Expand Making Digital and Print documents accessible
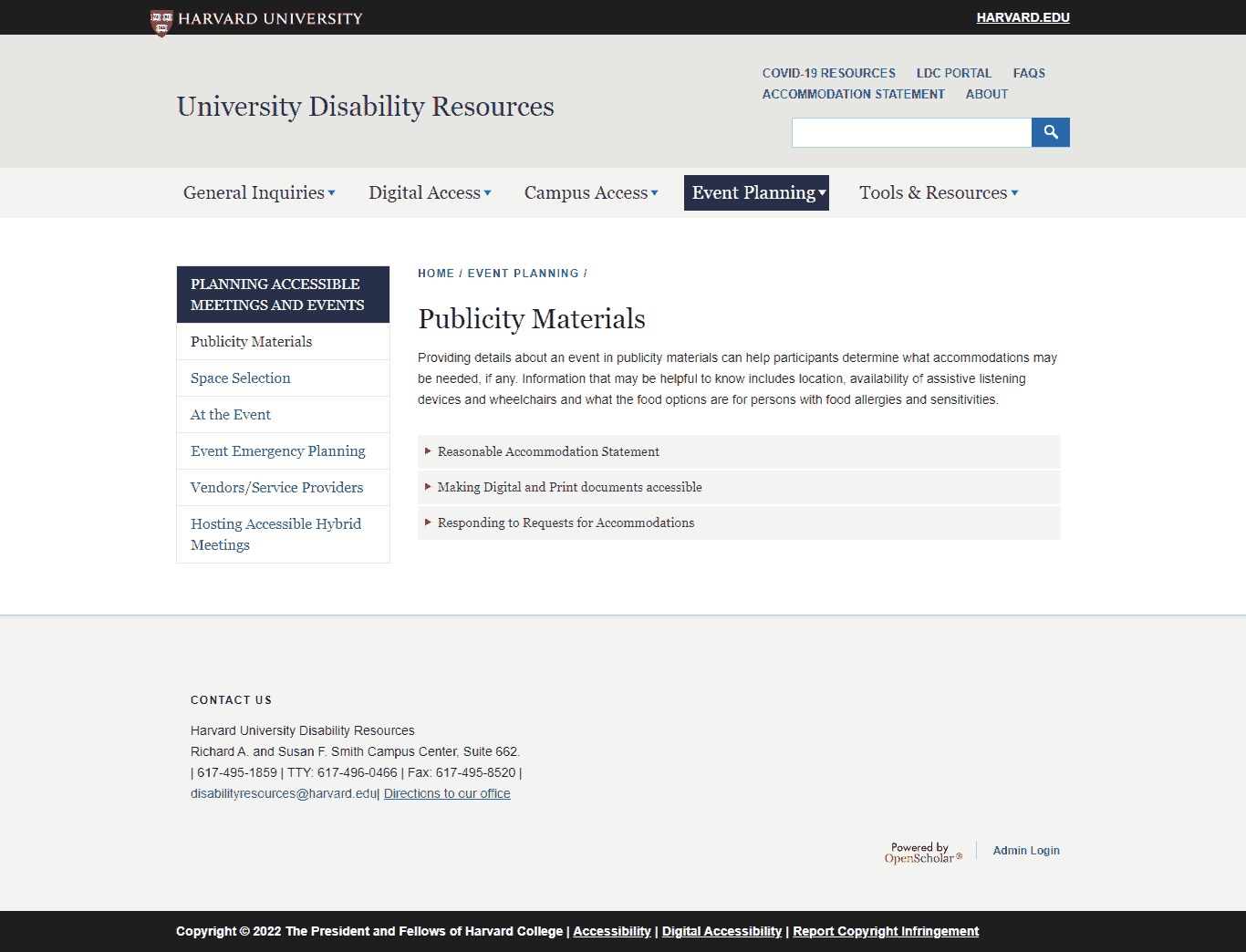Image resolution: width=1246 pixels, height=952 pixels. (569, 487)
